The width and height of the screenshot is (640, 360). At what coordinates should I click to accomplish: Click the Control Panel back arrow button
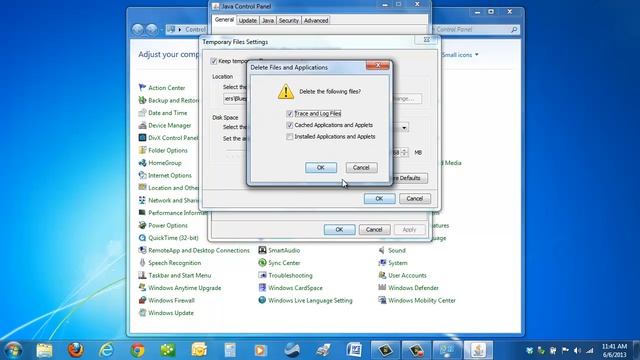click(138, 29)
